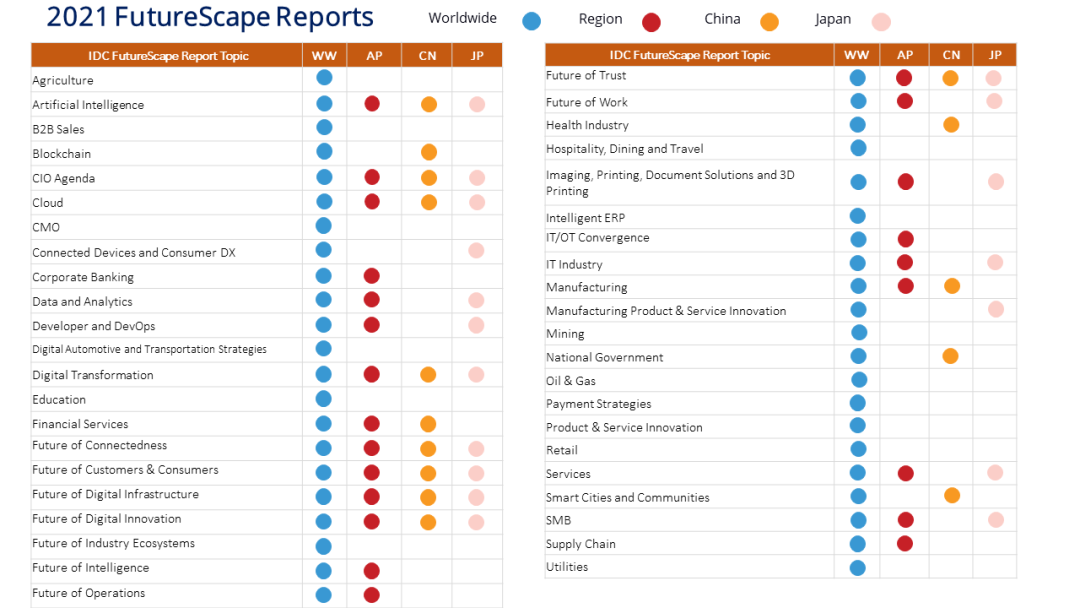Click the Connected Devices JP pink dot
This screenshot has height=608, width=1080.
476,251
